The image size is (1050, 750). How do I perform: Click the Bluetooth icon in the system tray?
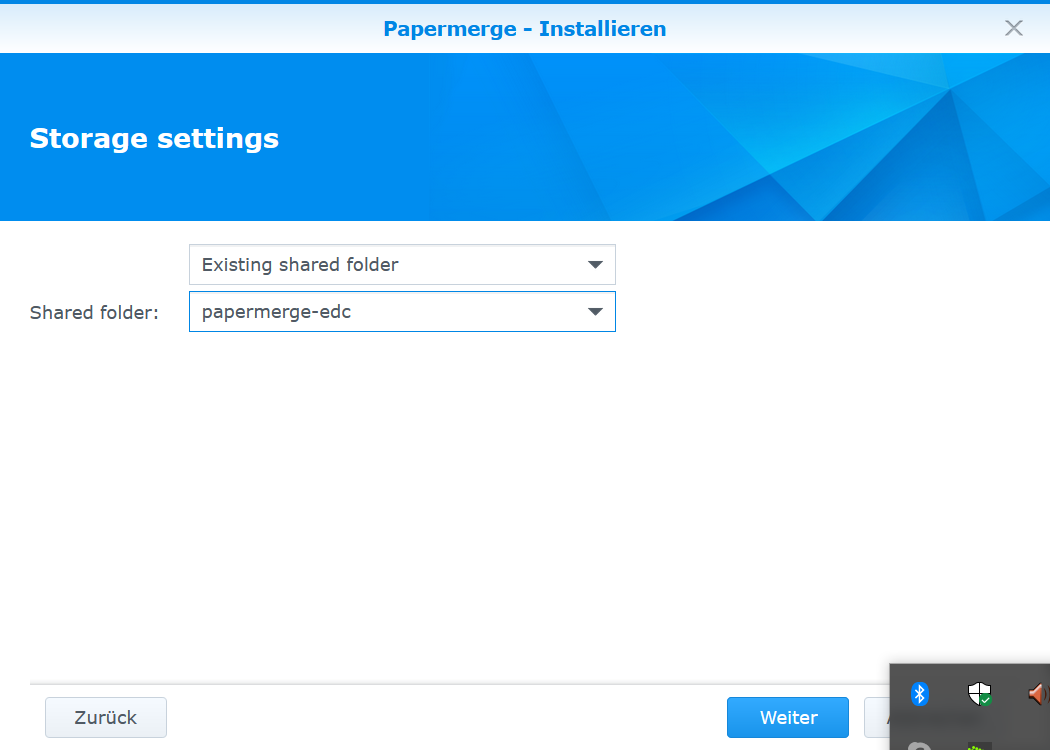(920, 694)
